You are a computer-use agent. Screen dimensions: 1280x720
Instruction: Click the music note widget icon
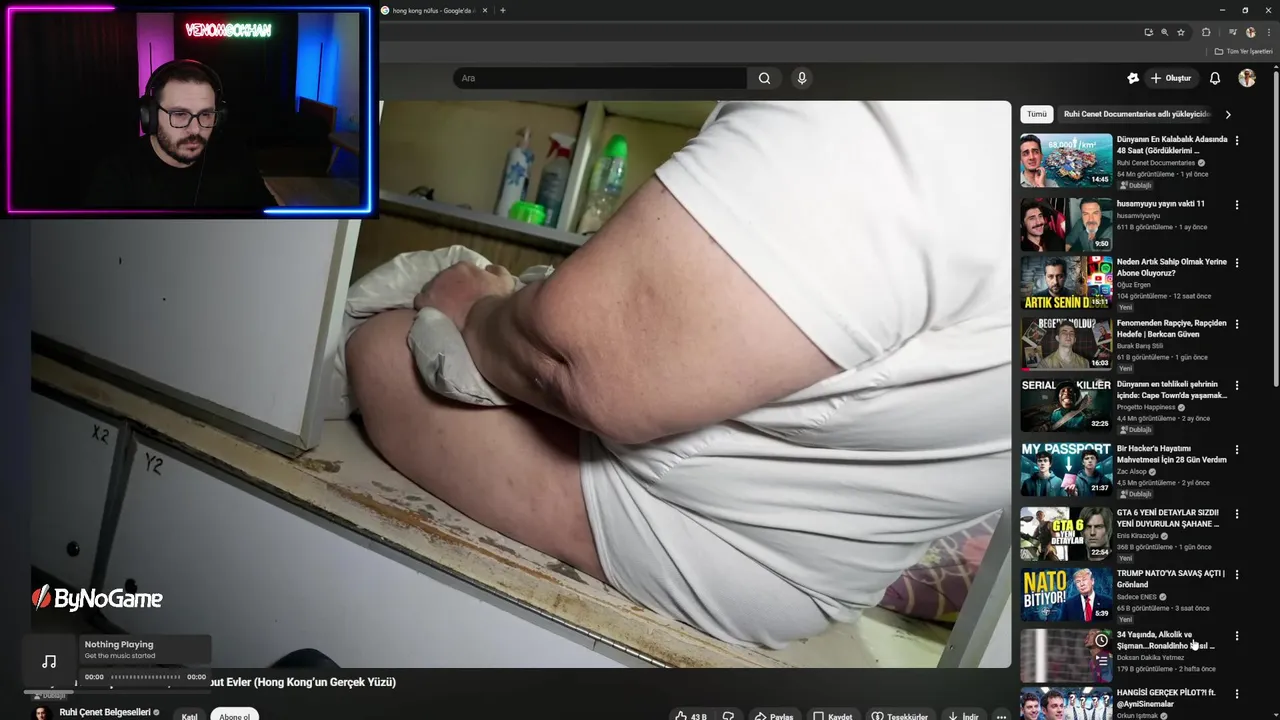(x=49, y=661)
